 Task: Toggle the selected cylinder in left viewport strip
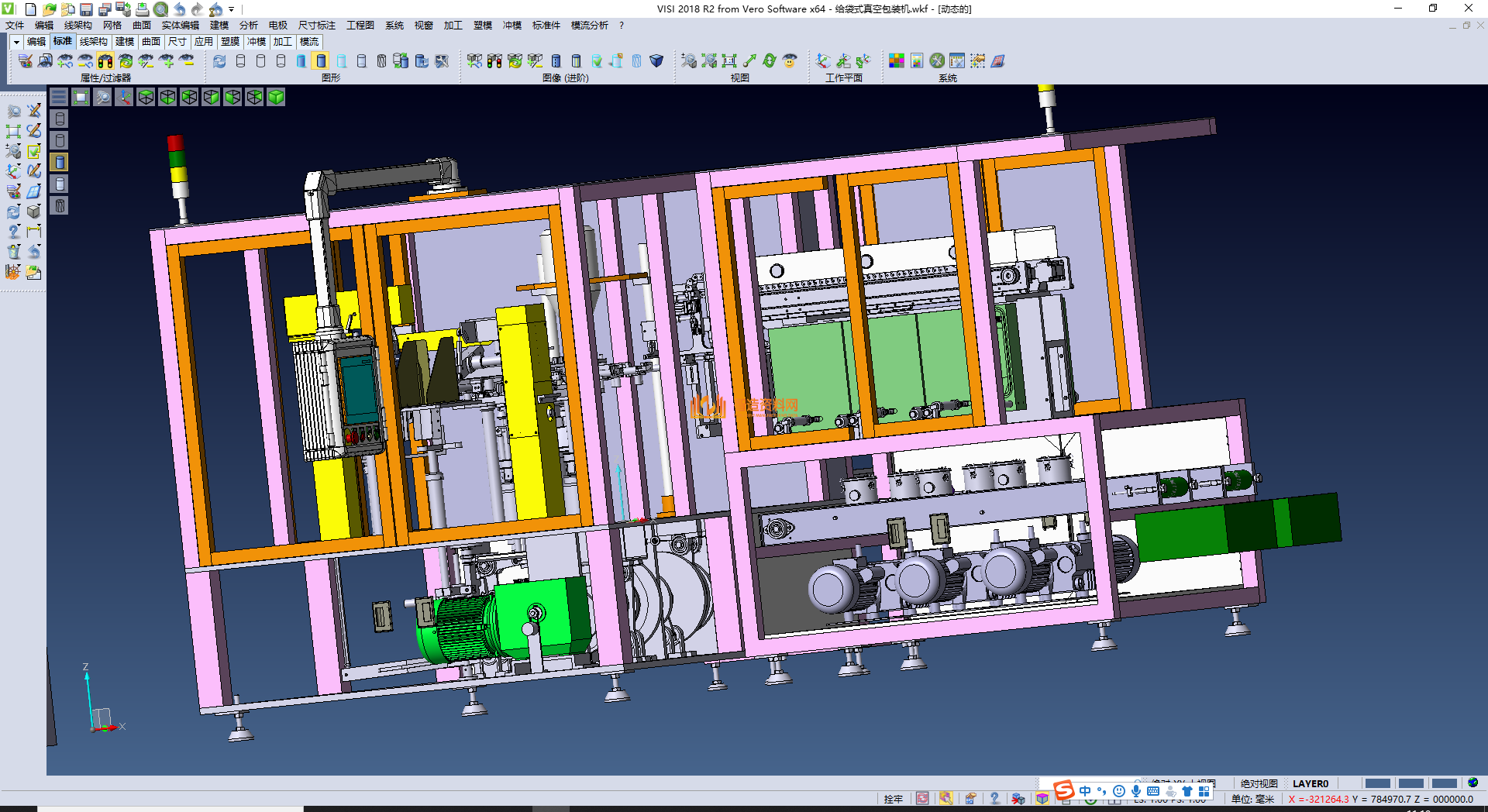coord(60,162)
